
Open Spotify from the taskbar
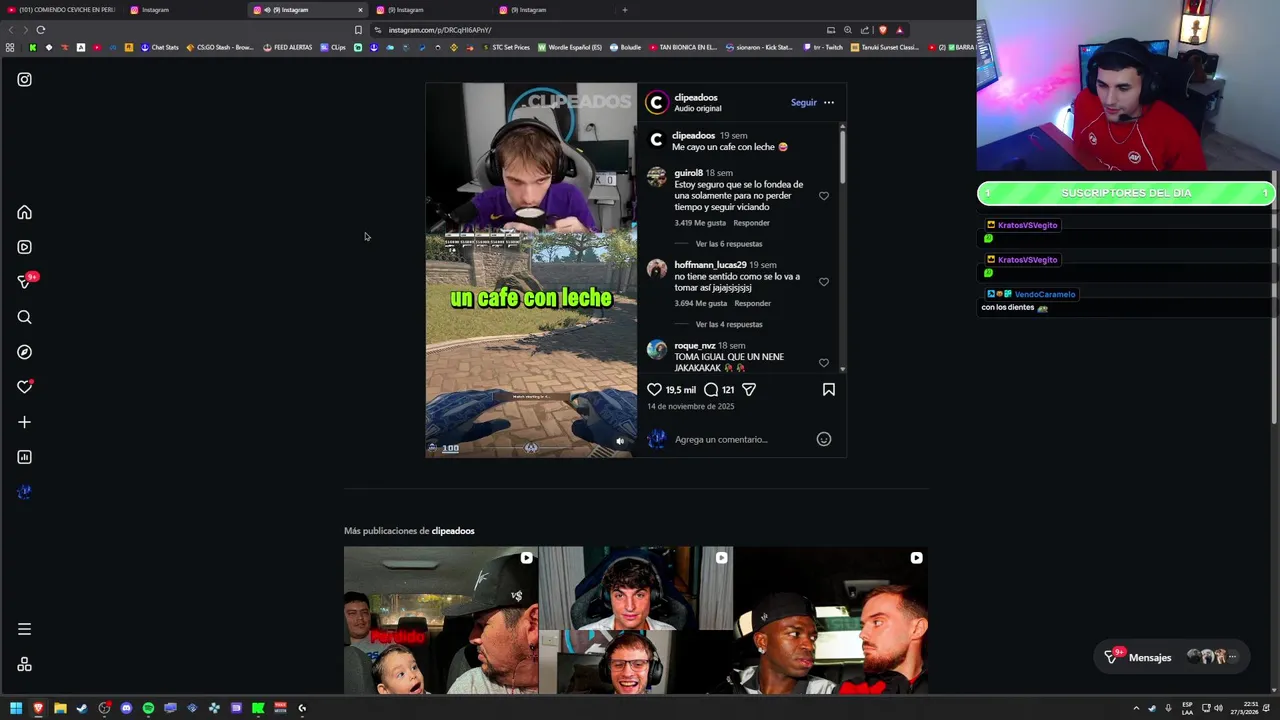point(148,708)
